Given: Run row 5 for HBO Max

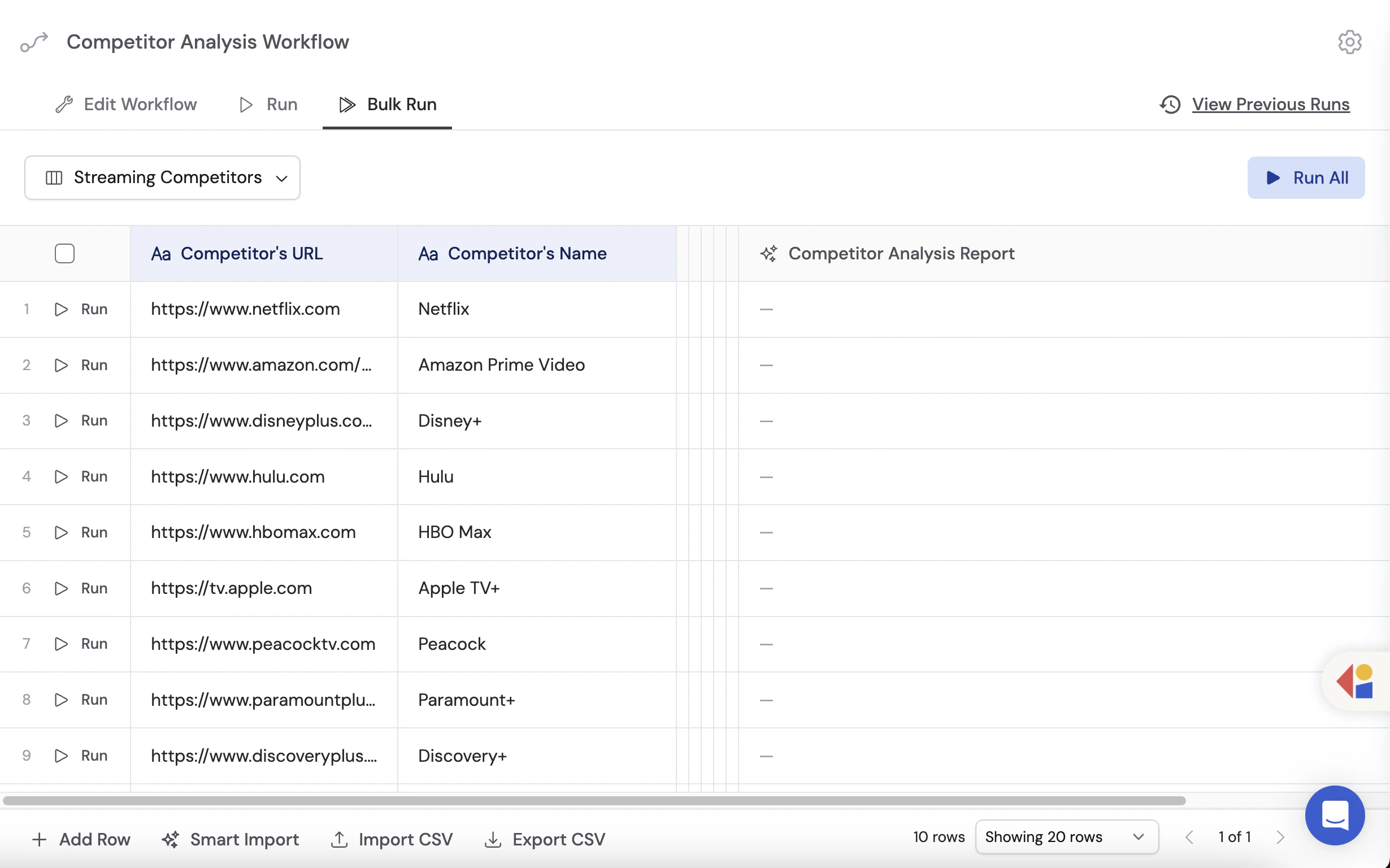Looking at the screenshot, I should point(81,532).
